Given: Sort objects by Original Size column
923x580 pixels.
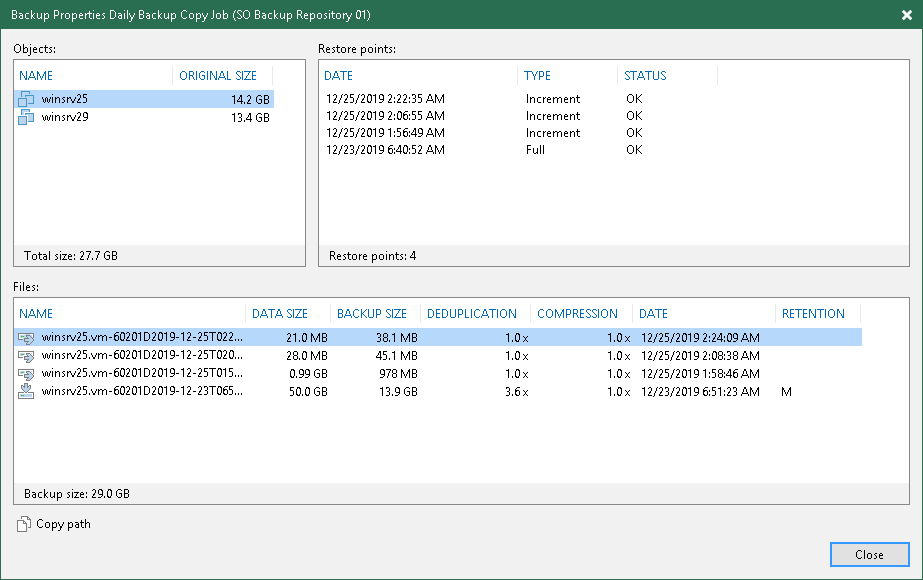Looking at the screenshot, I should (x=218, y=76).
